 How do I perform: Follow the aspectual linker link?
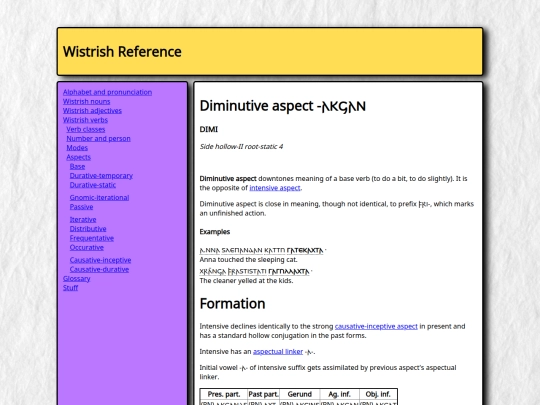278,351
